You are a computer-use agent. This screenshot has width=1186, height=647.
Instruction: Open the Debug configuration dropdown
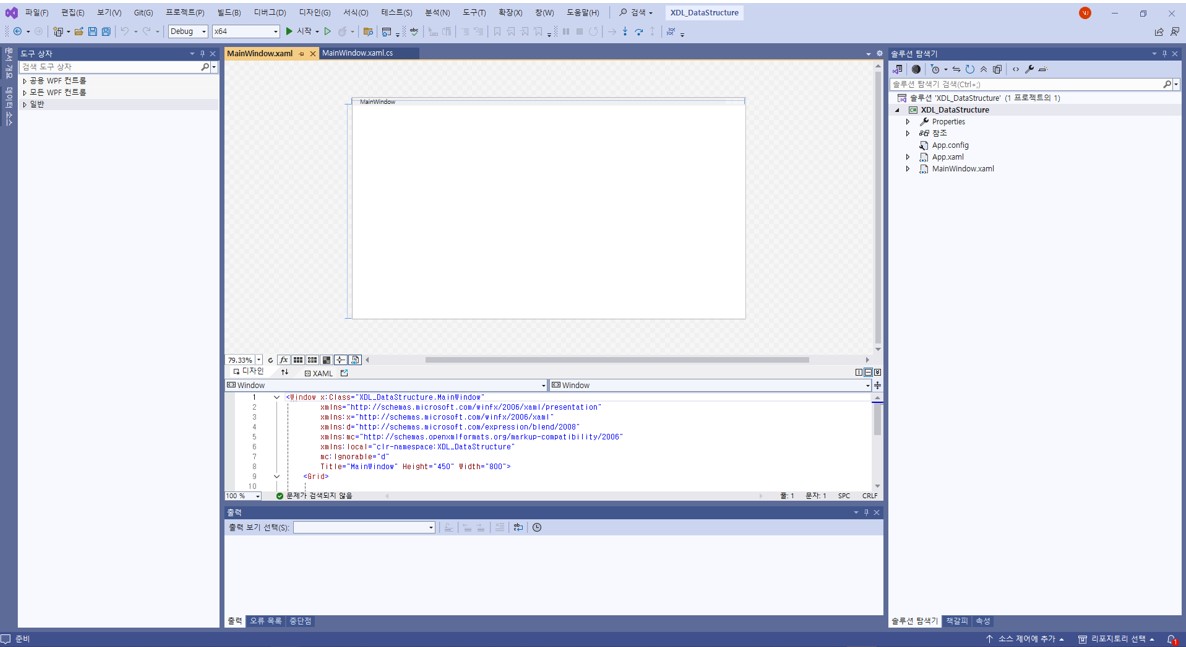tap(188, 32)
